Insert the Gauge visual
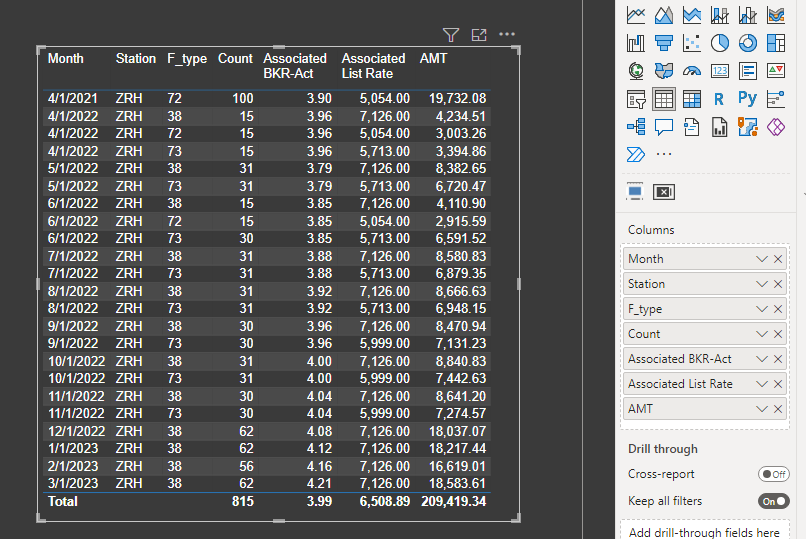Image resolution: width=806 pixels, height=539 pixels. tap(691, 71)
